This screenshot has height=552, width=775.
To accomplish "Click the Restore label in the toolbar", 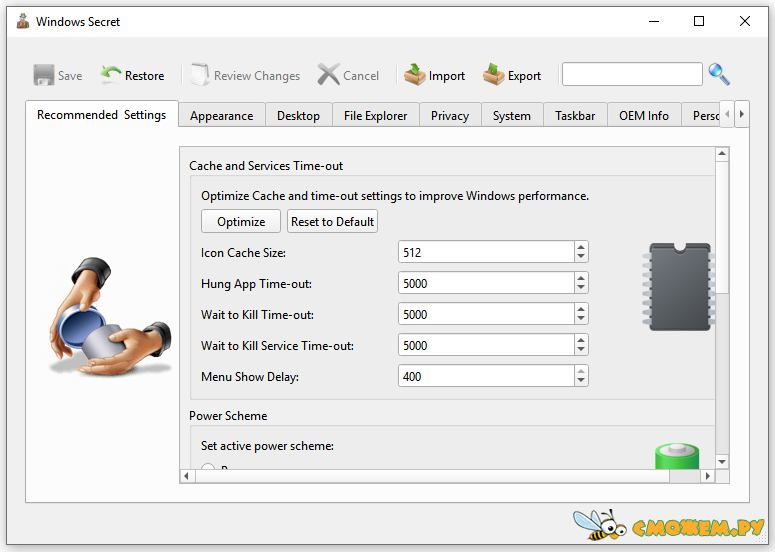I will click(144, 76).
